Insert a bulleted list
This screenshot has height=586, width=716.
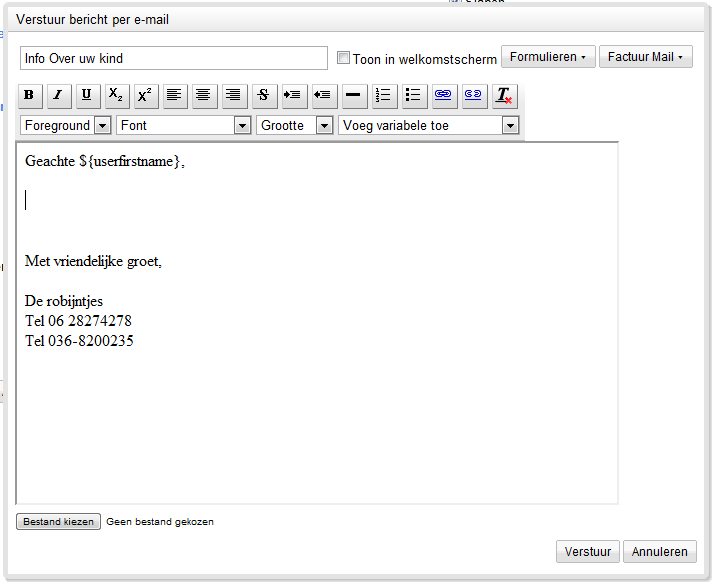pos(413,96)
